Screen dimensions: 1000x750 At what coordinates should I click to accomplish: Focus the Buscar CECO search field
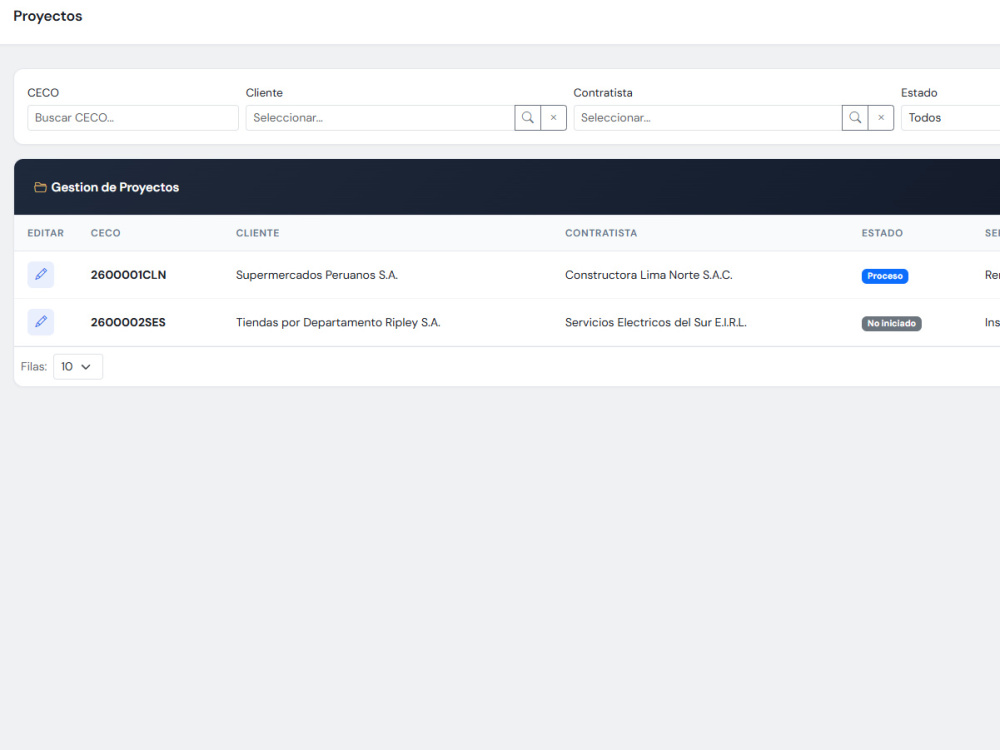click(133, 118)
